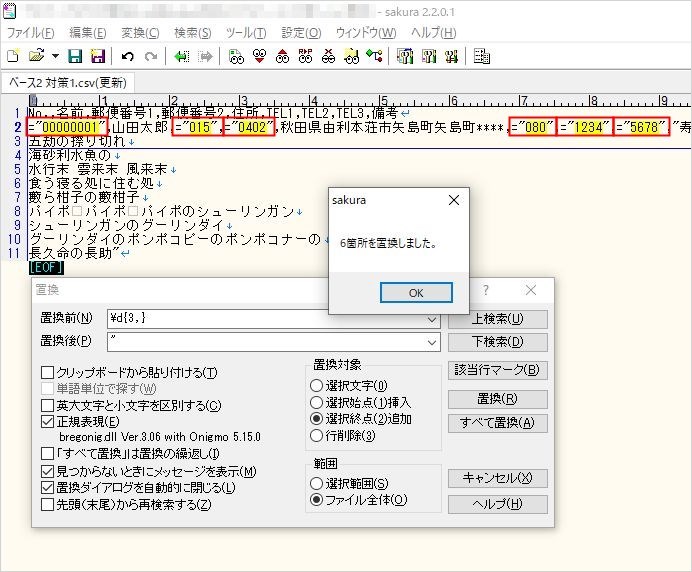The width and height of the screenshot is (692, 572).
Task: Click the キャンセル(X) button
Action: tap(498, 478)
